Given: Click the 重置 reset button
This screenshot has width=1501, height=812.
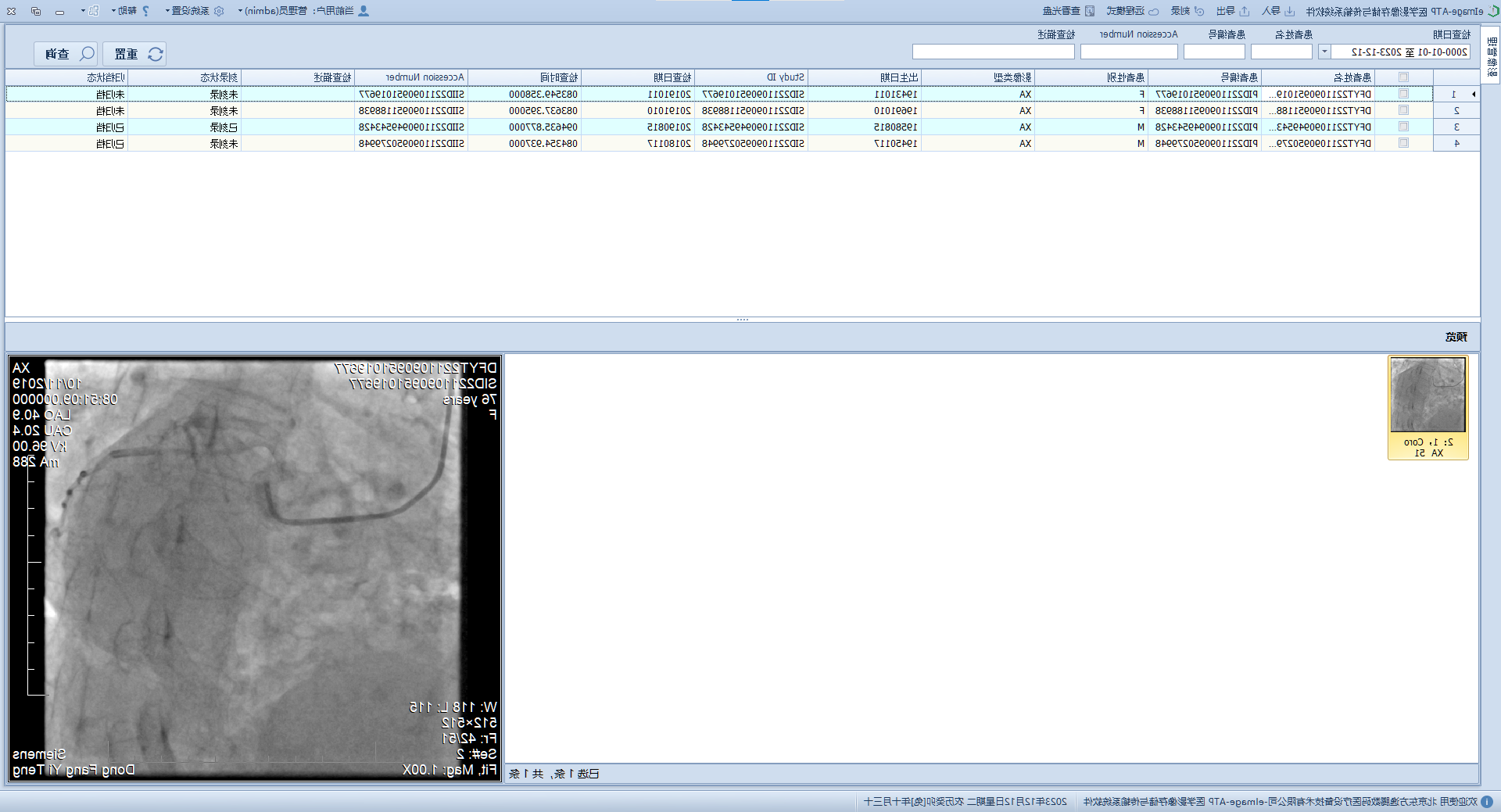Looking at the screenshot, I should pyautogui.click(x=134, y=54).
